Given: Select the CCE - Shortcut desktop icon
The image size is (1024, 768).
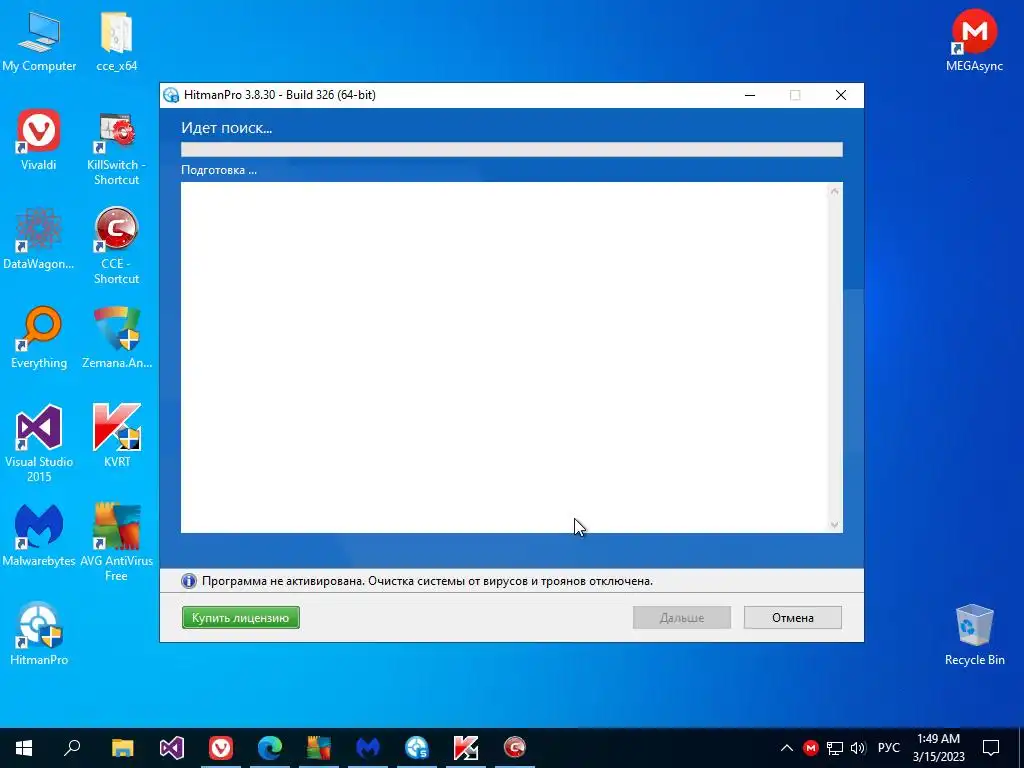Looking at the screenshot, I should click(x=116, y=247).
